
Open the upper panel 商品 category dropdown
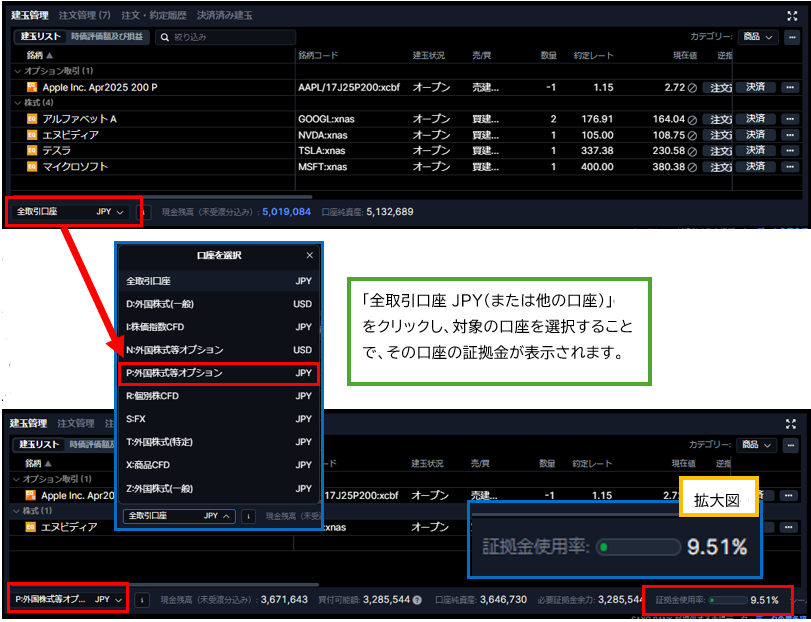pyautogui.click(x=758, y=37)
